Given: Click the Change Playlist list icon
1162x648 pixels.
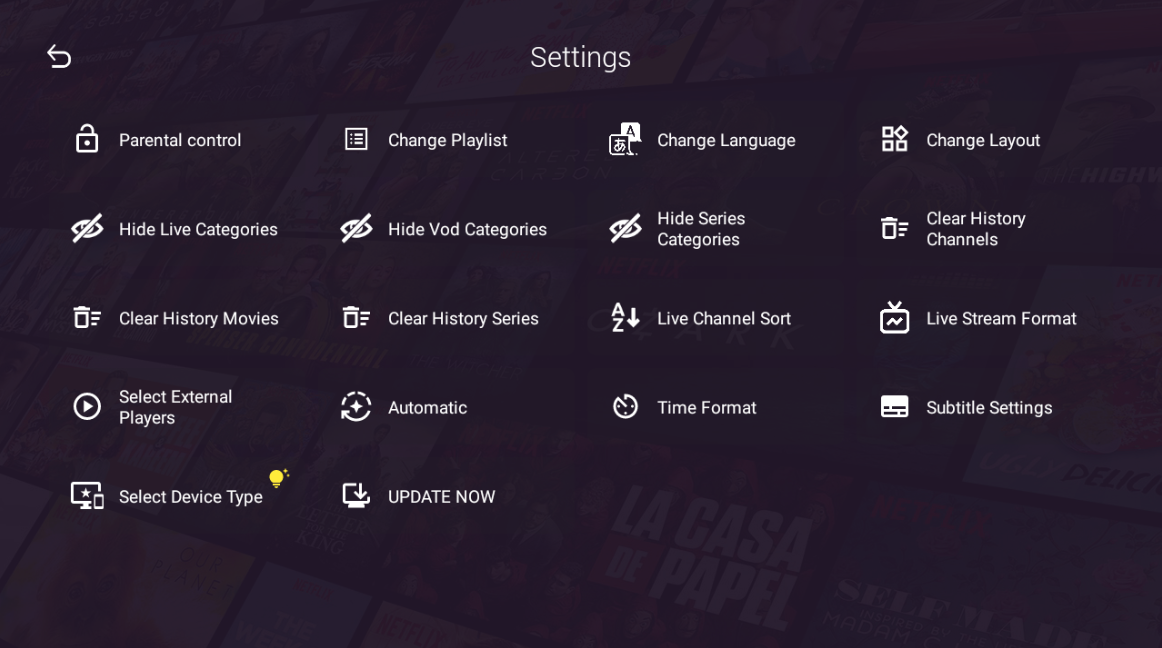Looking at the screenshot, I should [356, 139].
